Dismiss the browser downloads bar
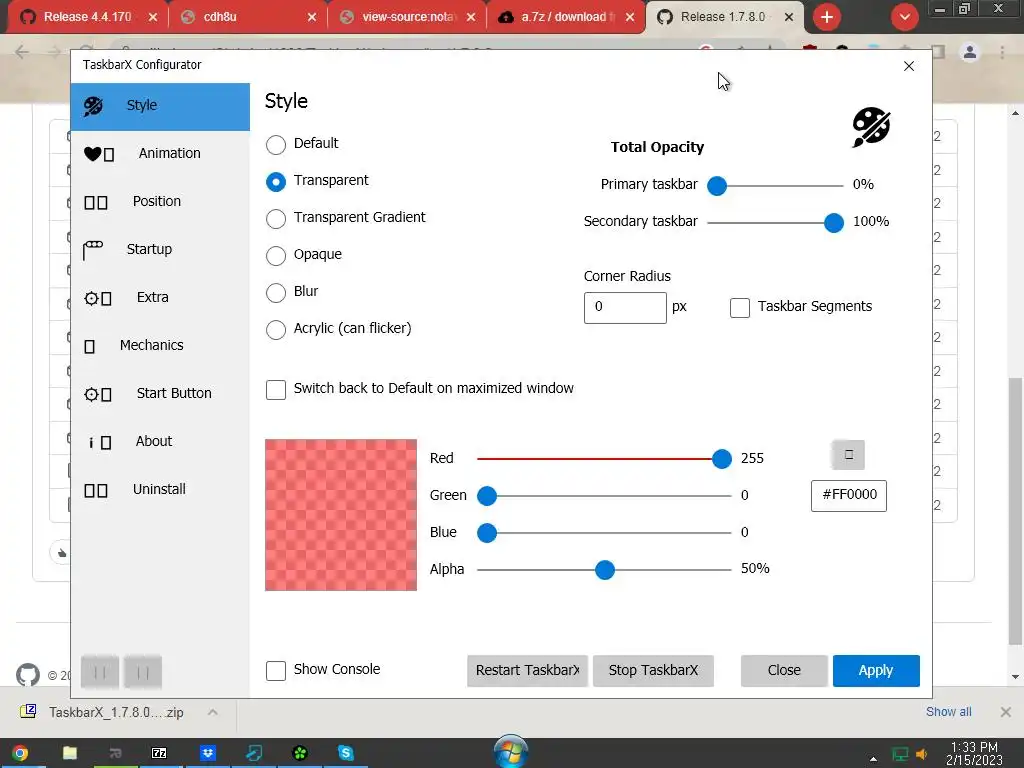1024x768 pixels. tap(1006, 712)
